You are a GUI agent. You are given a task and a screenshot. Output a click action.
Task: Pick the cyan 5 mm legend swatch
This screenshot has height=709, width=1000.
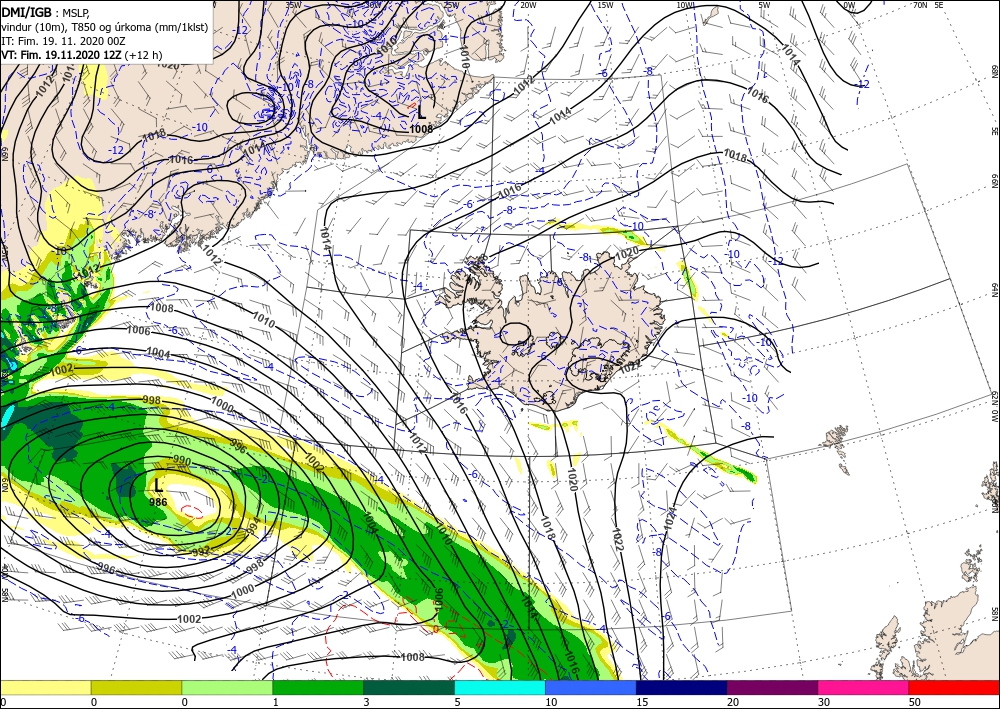[500, 688]
